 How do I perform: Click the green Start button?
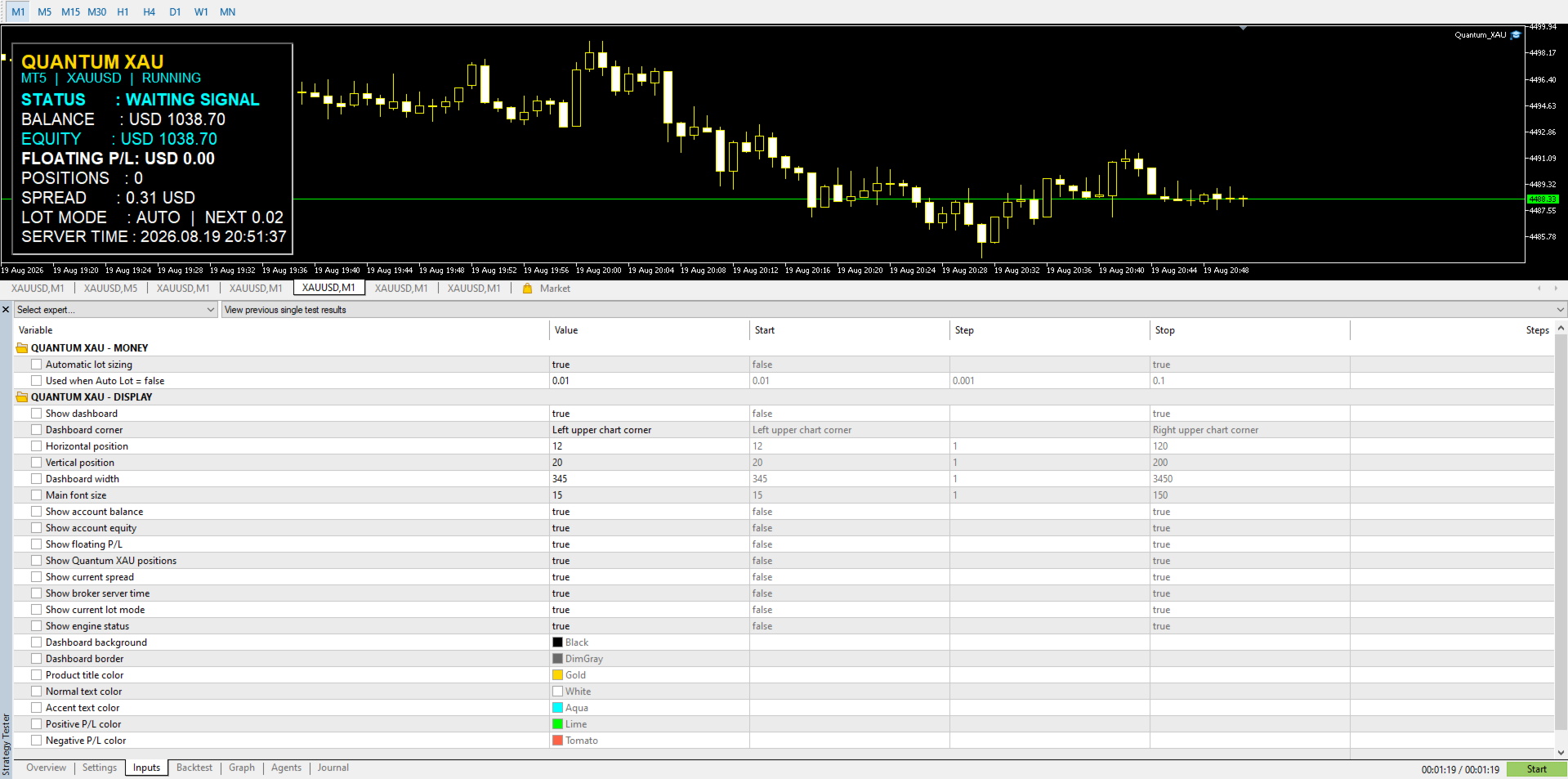click(x=1536, y=769)
